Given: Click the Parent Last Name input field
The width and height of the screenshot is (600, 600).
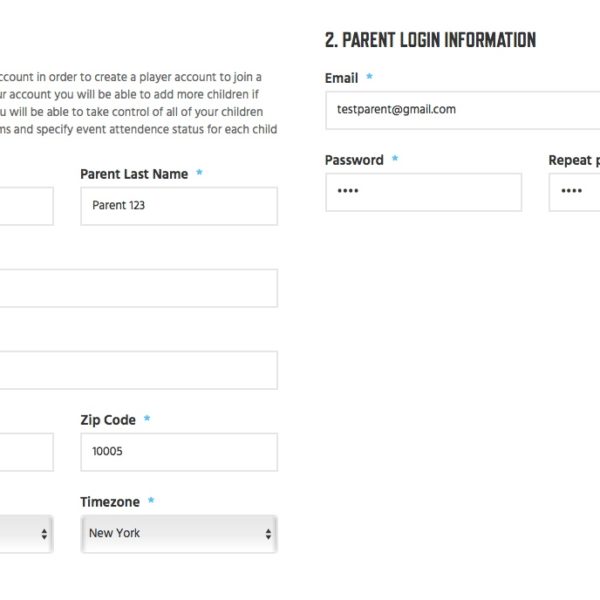Looking at the screenshot, I should point(179,206).
